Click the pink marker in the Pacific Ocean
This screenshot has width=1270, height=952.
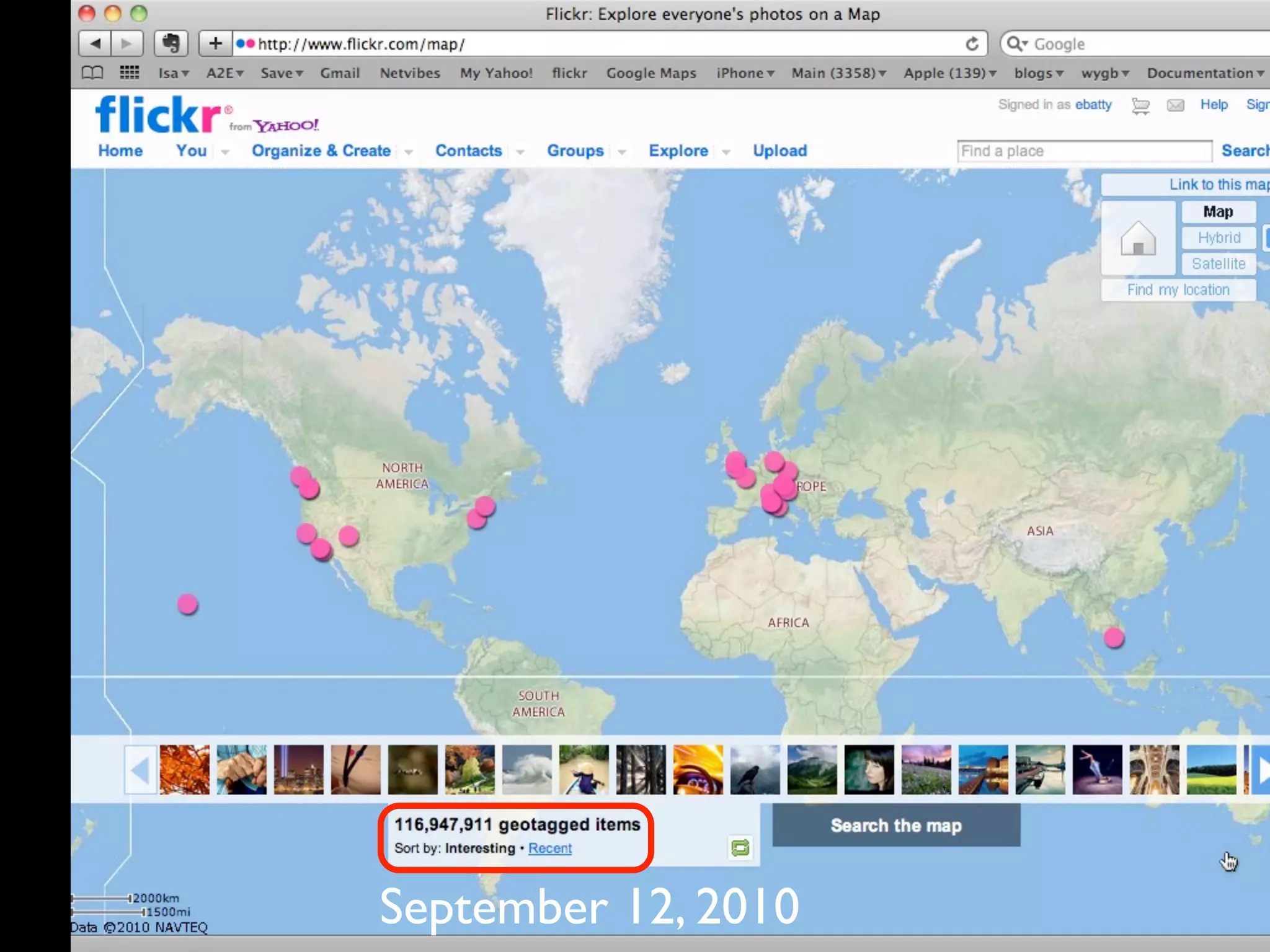(x=187, y=604)
